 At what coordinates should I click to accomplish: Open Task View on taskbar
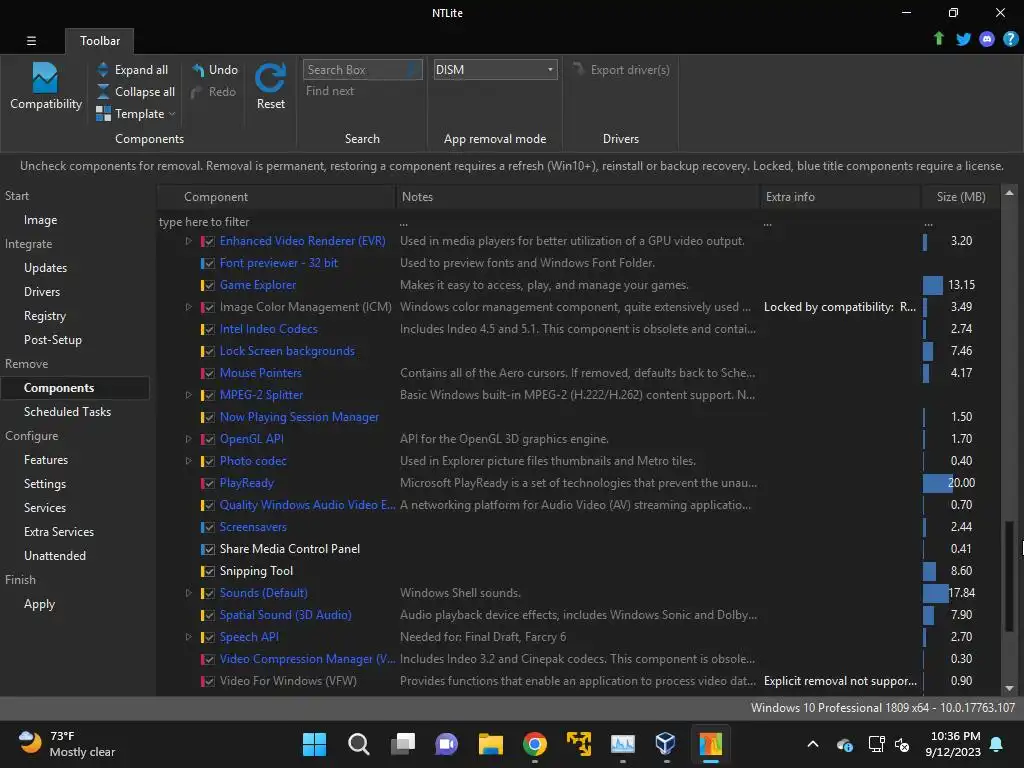tap(402, 744)
